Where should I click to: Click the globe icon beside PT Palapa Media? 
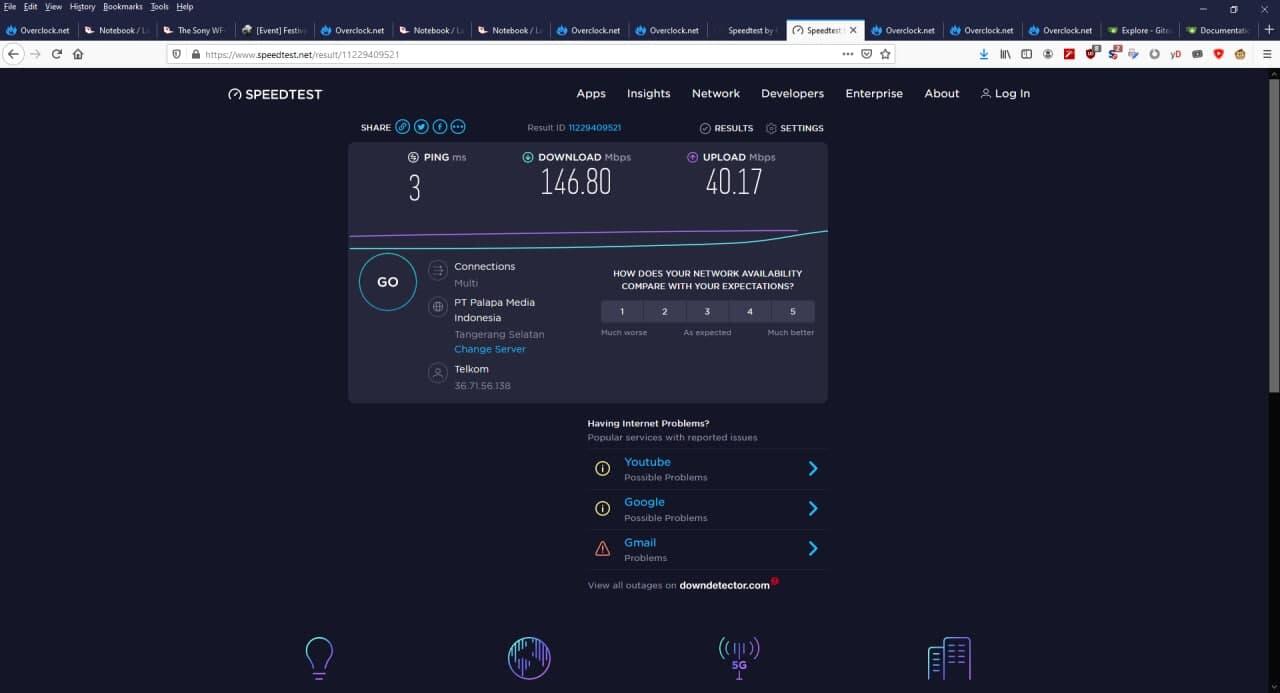point(437,307)
